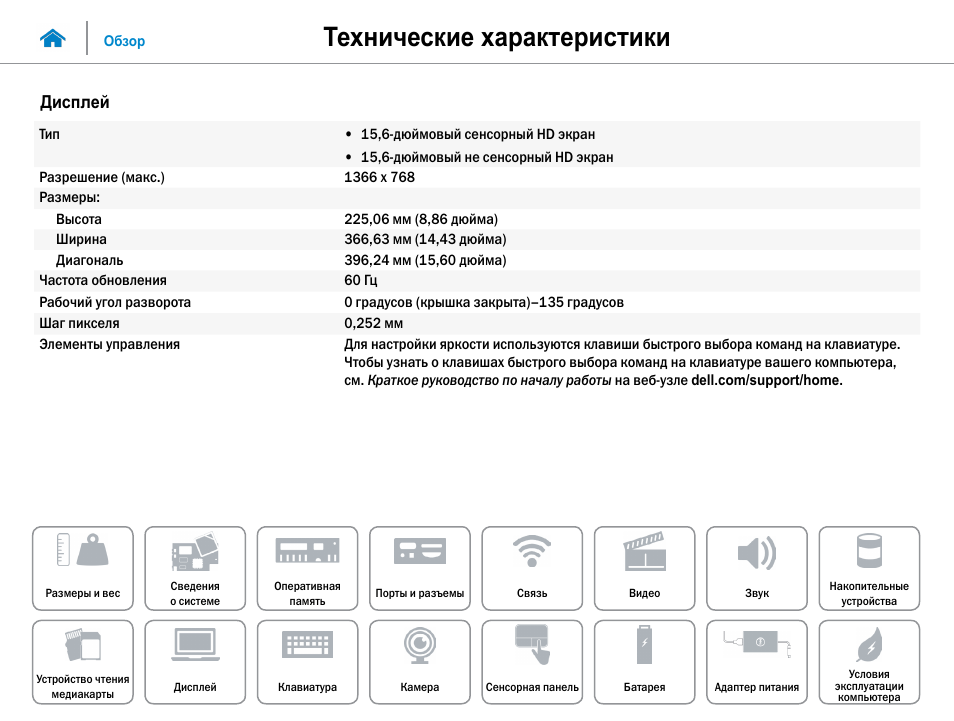This screenshot has width=954, height=721.
Task: Open the Размеры и вес section
Action: (83, 568)
